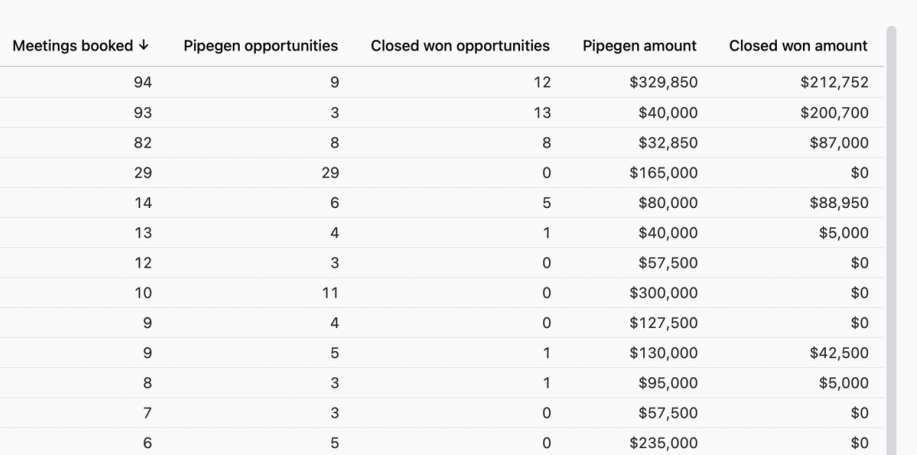Click the $165,000 pipegen amount cell
Screen dimensions: 917x455
(663, 173)
